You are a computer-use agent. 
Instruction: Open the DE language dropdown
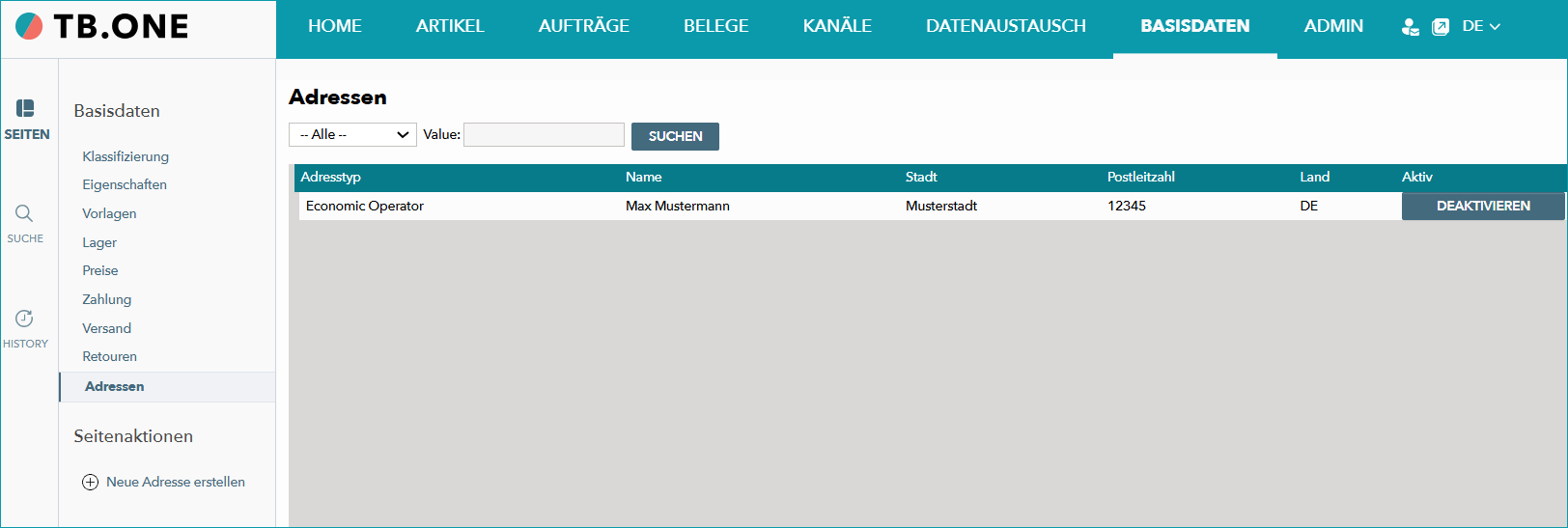click(x=1481, y=26)
